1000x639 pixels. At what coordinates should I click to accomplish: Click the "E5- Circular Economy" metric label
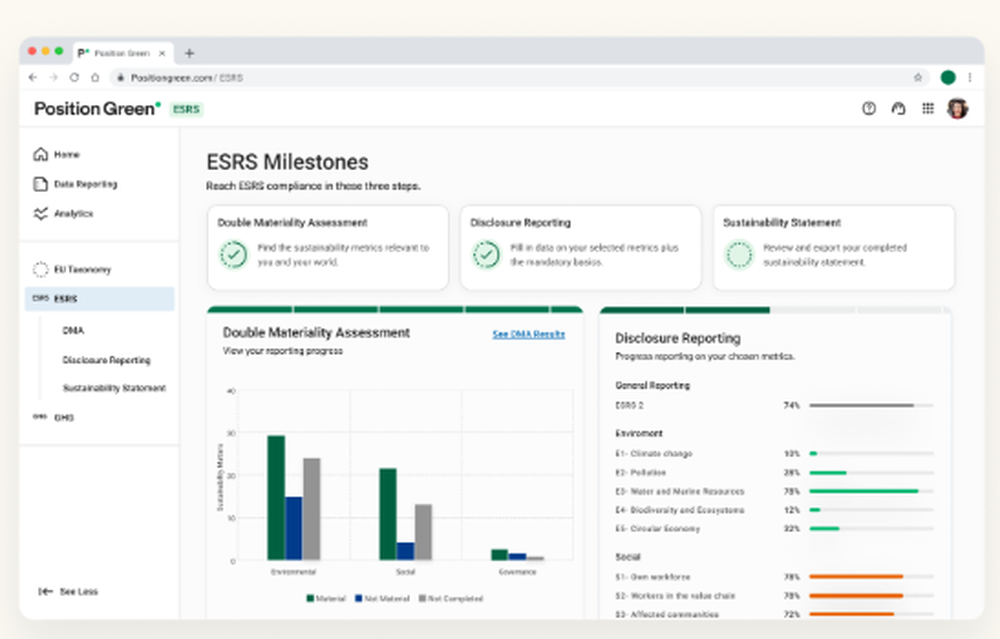point(658,529)
